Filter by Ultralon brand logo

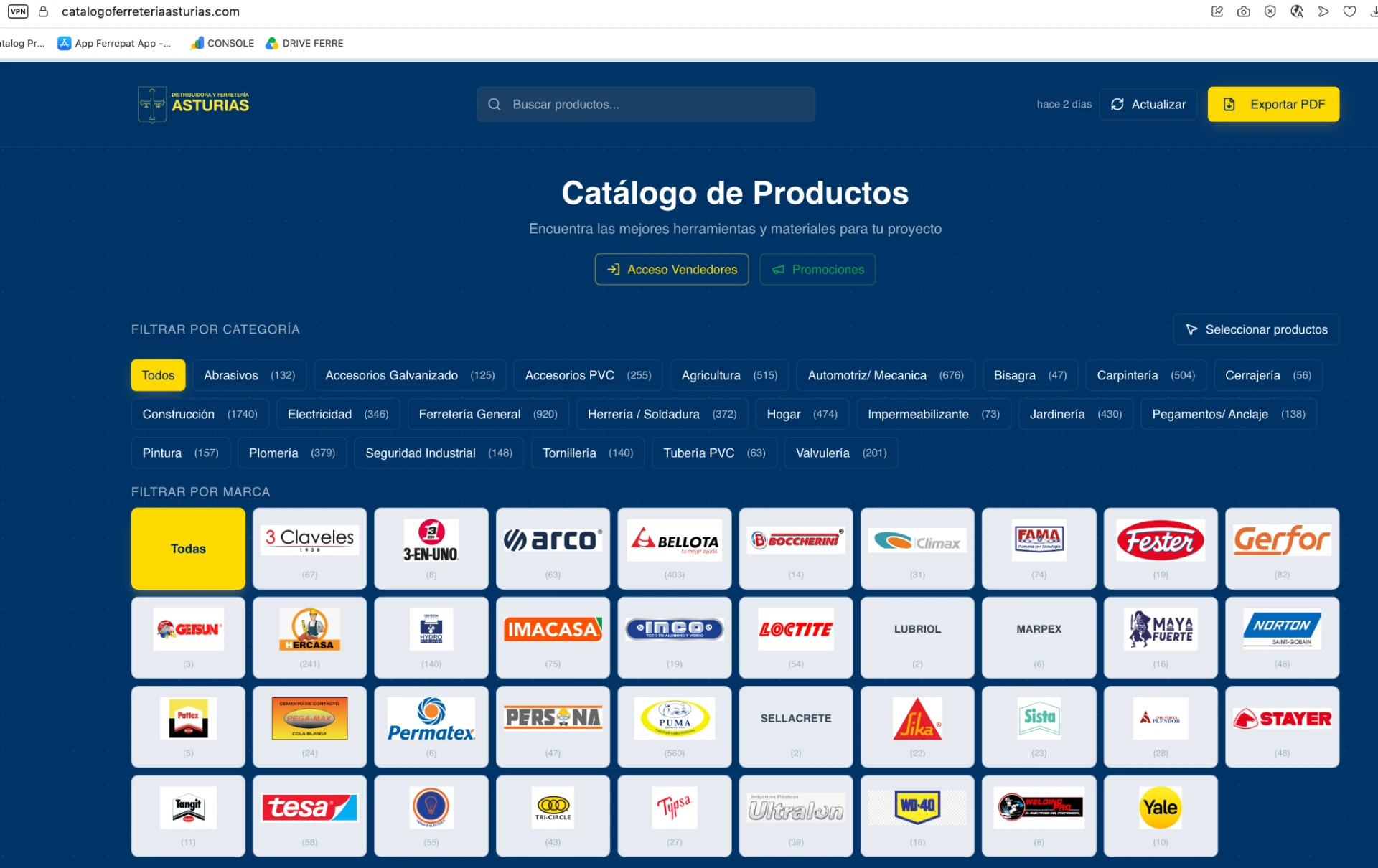tap(796, 816)
